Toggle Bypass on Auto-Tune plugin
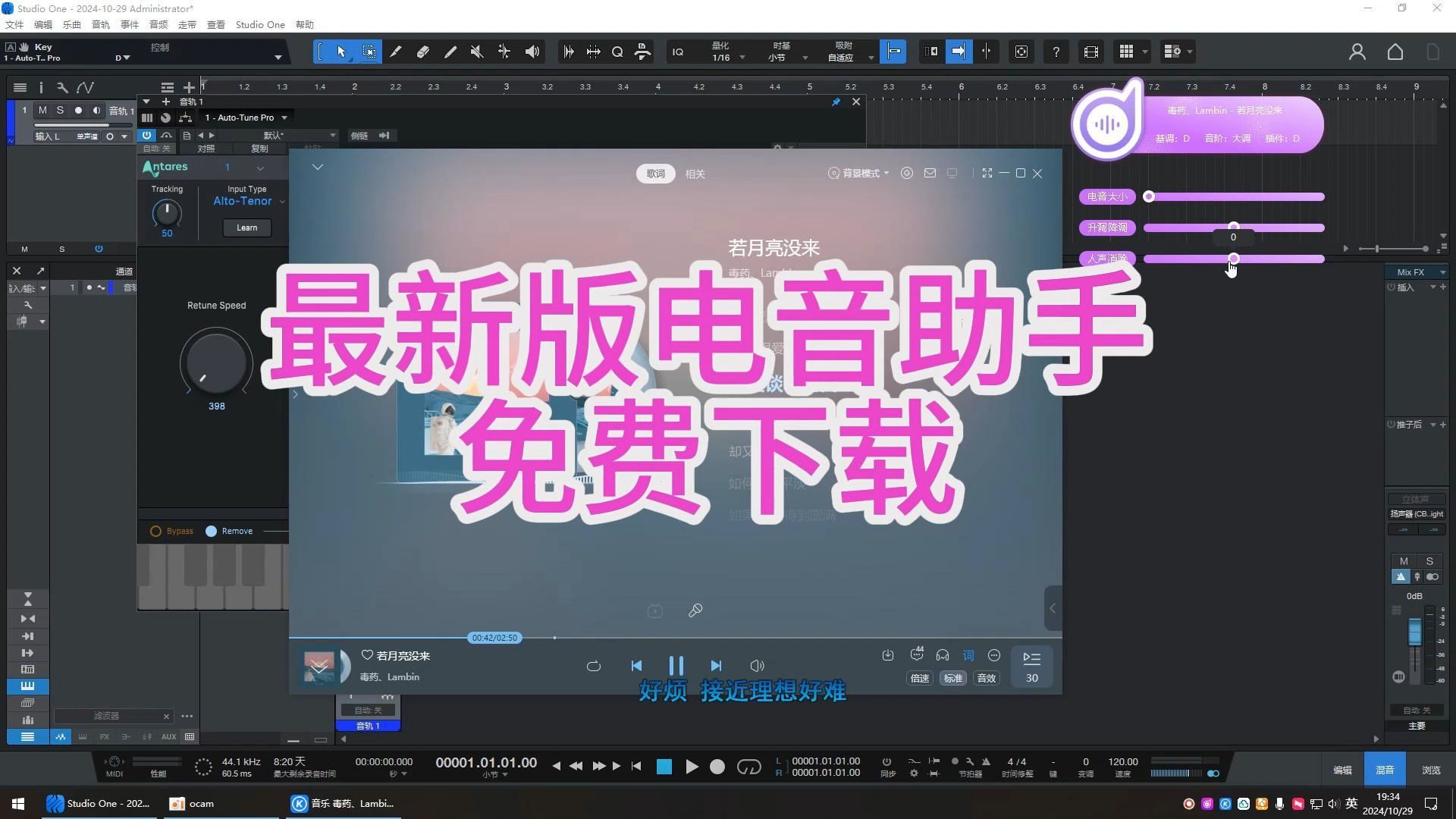The image size is (1456, 819). click(x=156, y=530)
